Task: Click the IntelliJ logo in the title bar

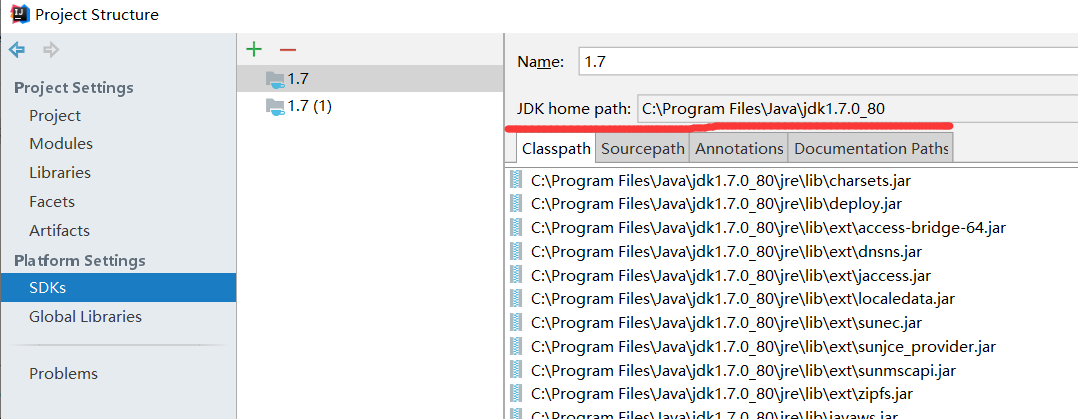Action: 19,14
